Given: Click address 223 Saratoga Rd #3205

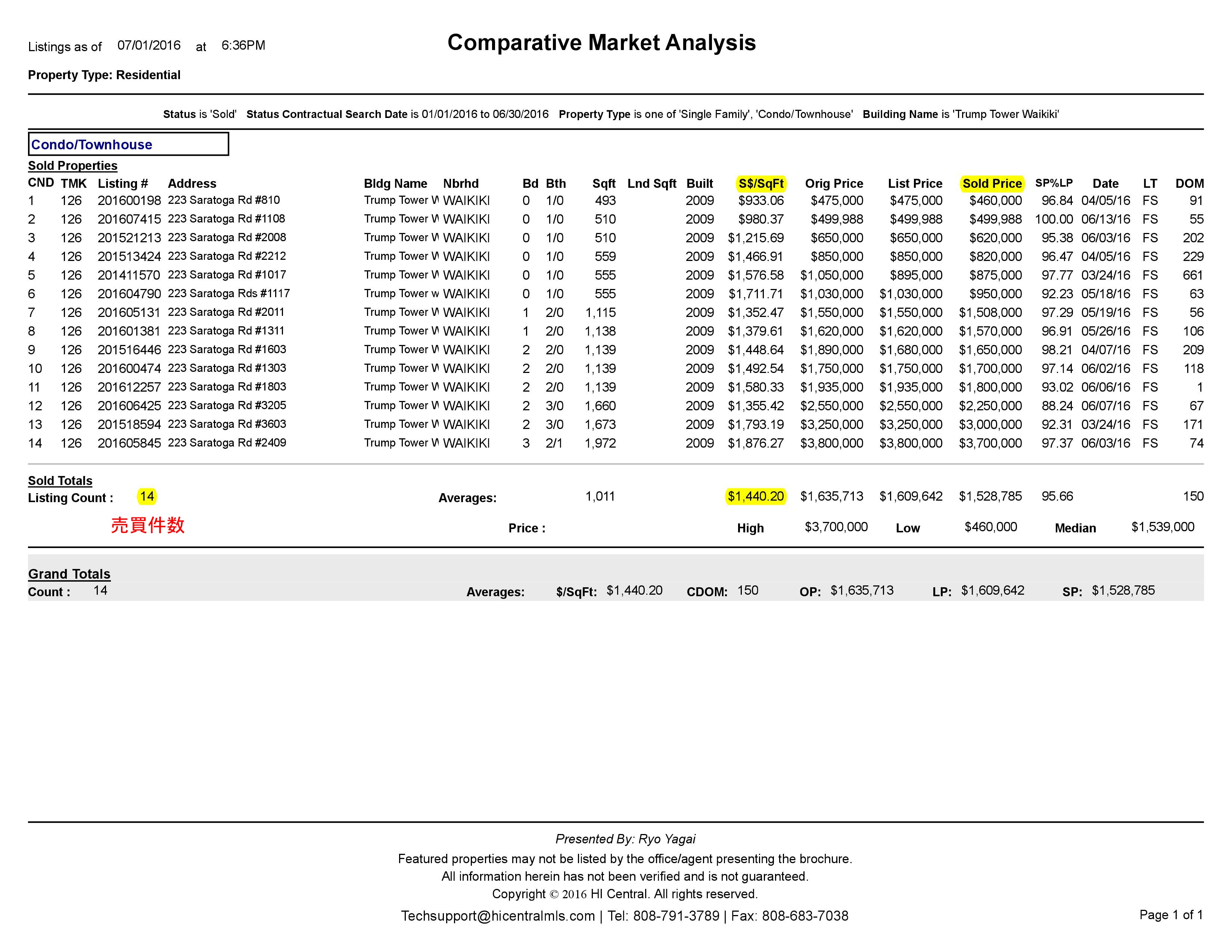Looking at the screenshot, I should click(x=227, y=405).
